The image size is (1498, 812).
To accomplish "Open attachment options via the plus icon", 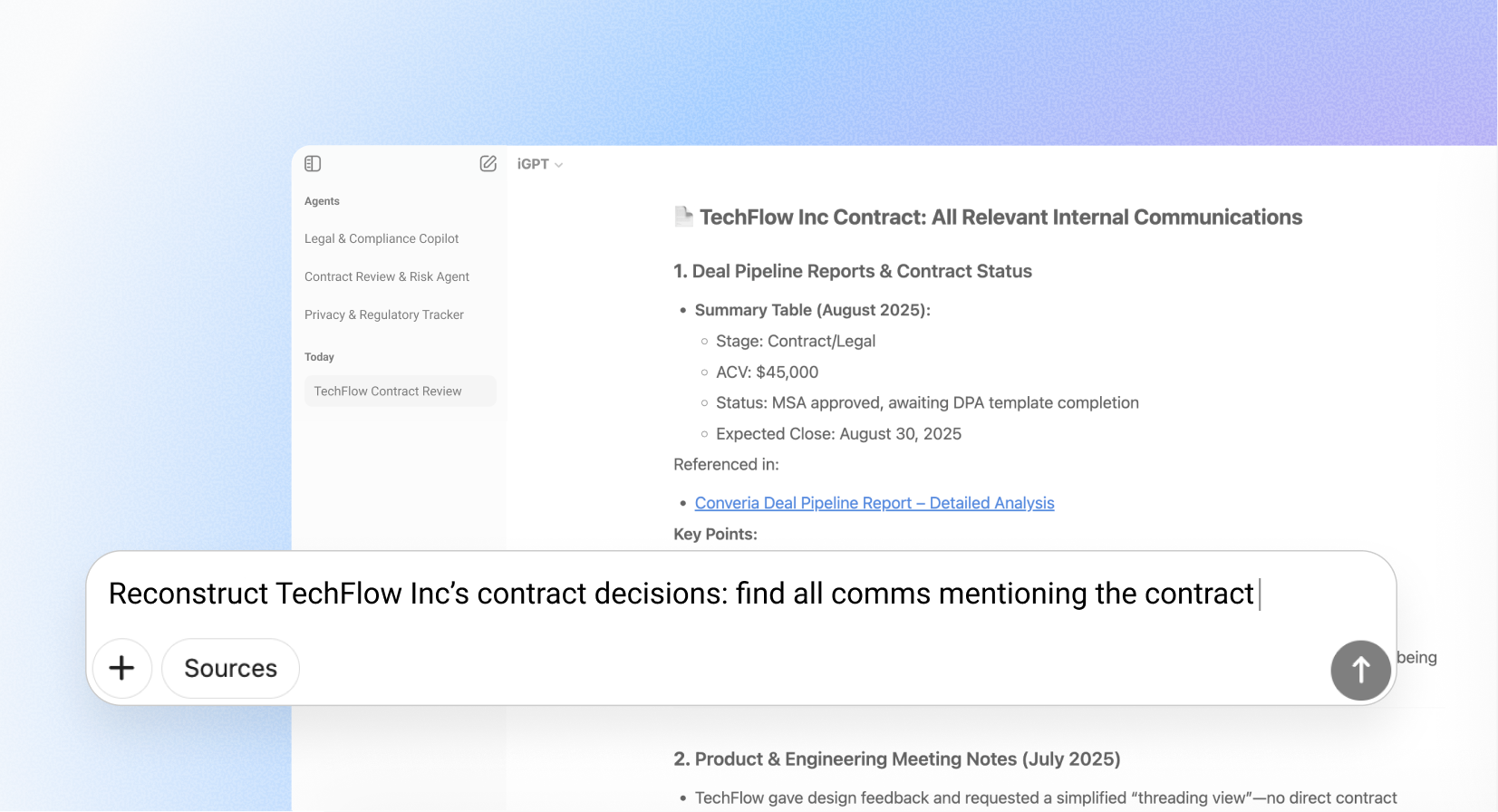I will (121, 668).
